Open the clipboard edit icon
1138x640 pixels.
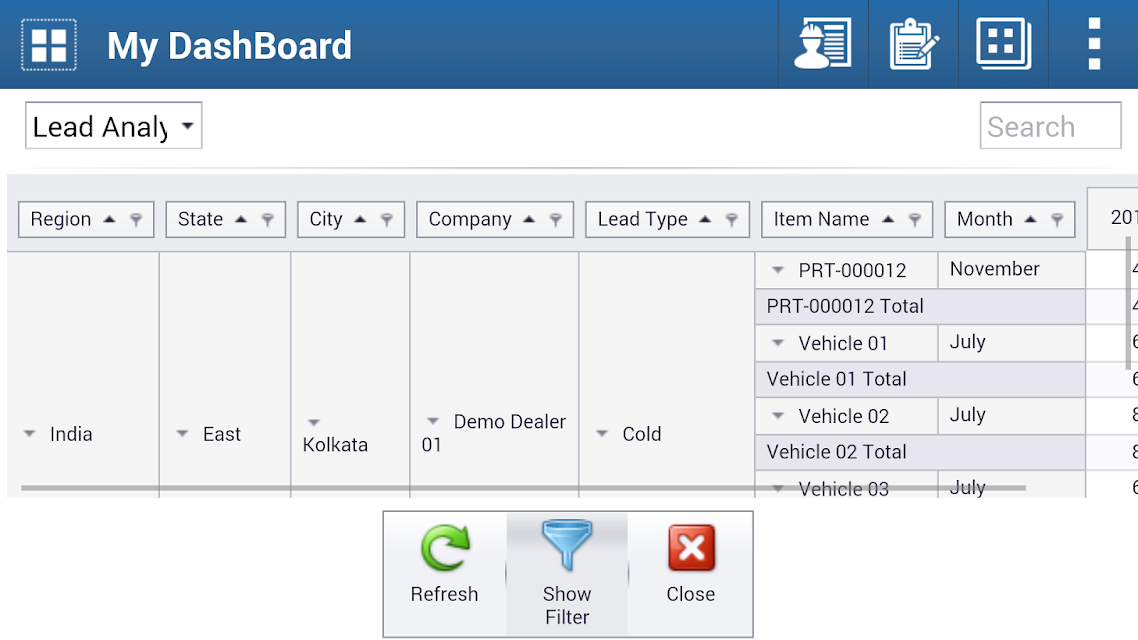[914, 44]
